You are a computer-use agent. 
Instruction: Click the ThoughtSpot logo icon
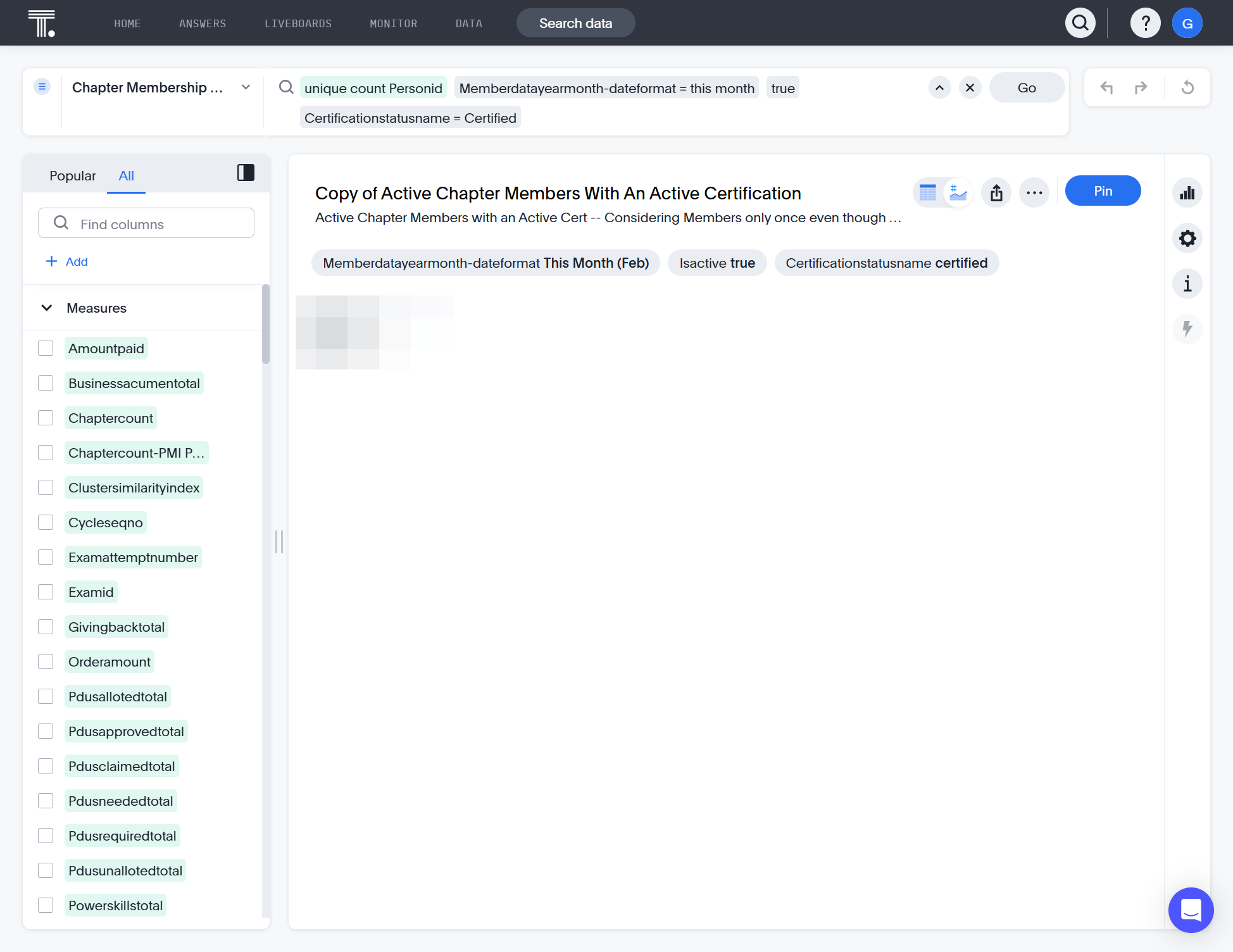point(42,23)
